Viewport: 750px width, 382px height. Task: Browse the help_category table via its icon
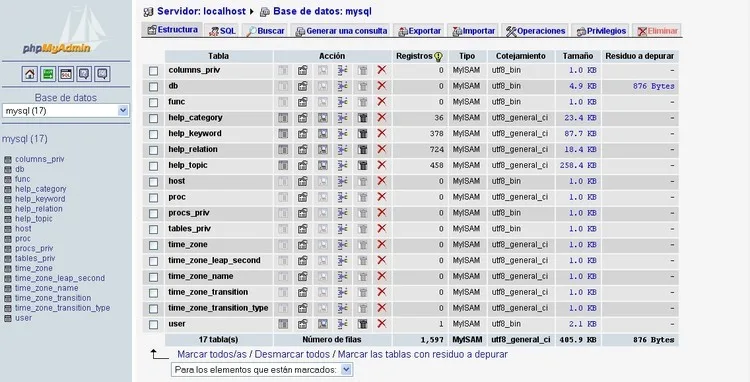click(283, 118)
